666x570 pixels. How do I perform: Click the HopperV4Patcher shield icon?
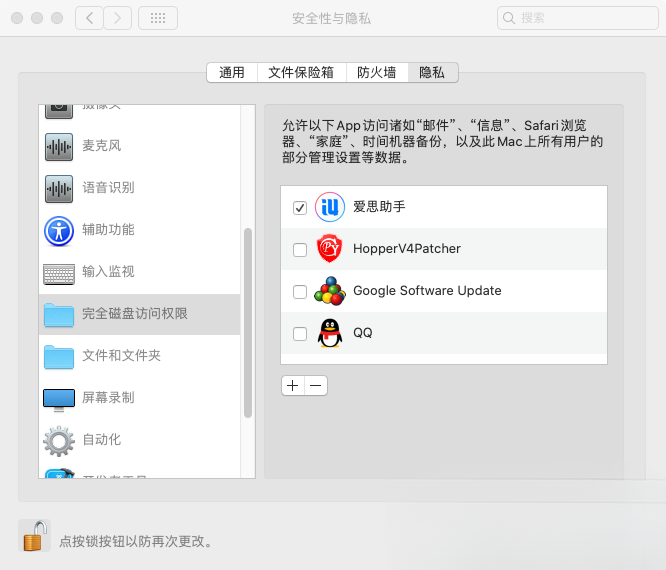(x=330, y=248)
